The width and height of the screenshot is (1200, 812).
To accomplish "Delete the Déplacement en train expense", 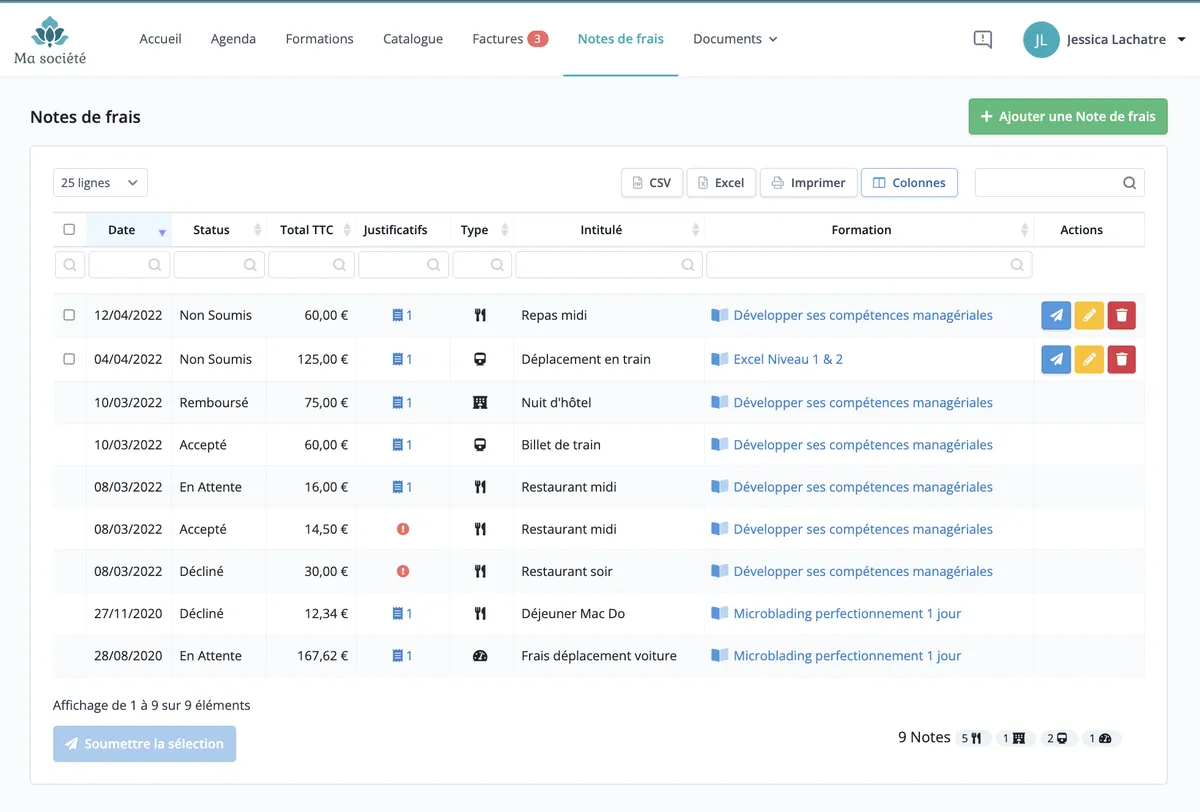I will (x=1122, y=359).
